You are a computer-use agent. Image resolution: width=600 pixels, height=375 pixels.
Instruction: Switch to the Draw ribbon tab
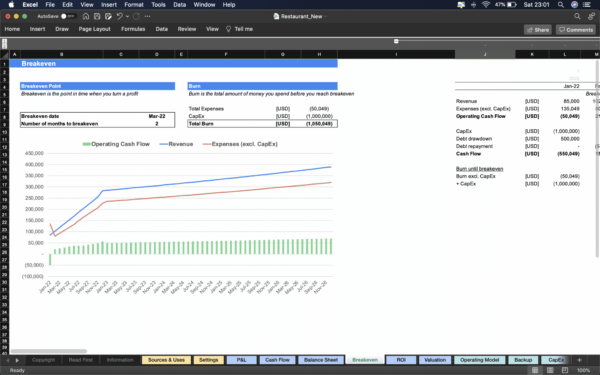pyautogui.click(x=62, y=29)
